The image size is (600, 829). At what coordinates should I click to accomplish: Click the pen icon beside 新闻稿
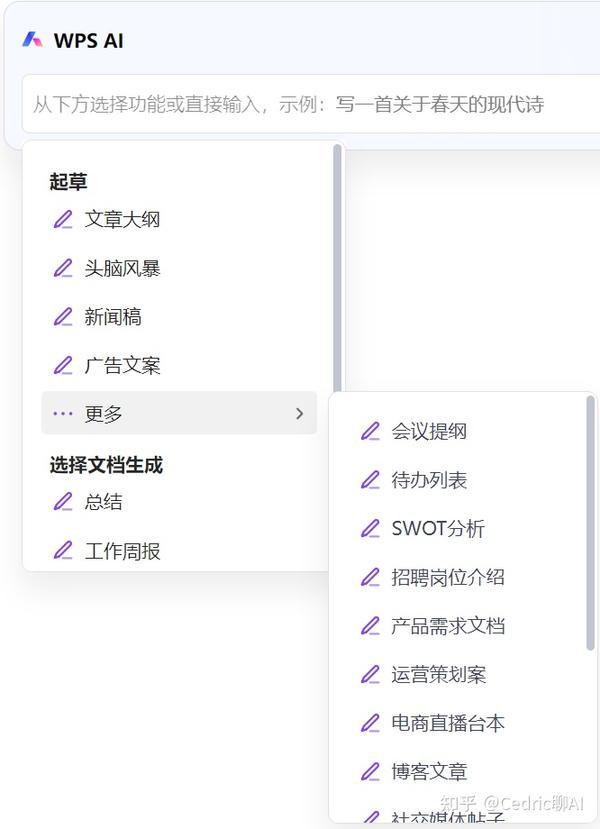coord(63,316)
